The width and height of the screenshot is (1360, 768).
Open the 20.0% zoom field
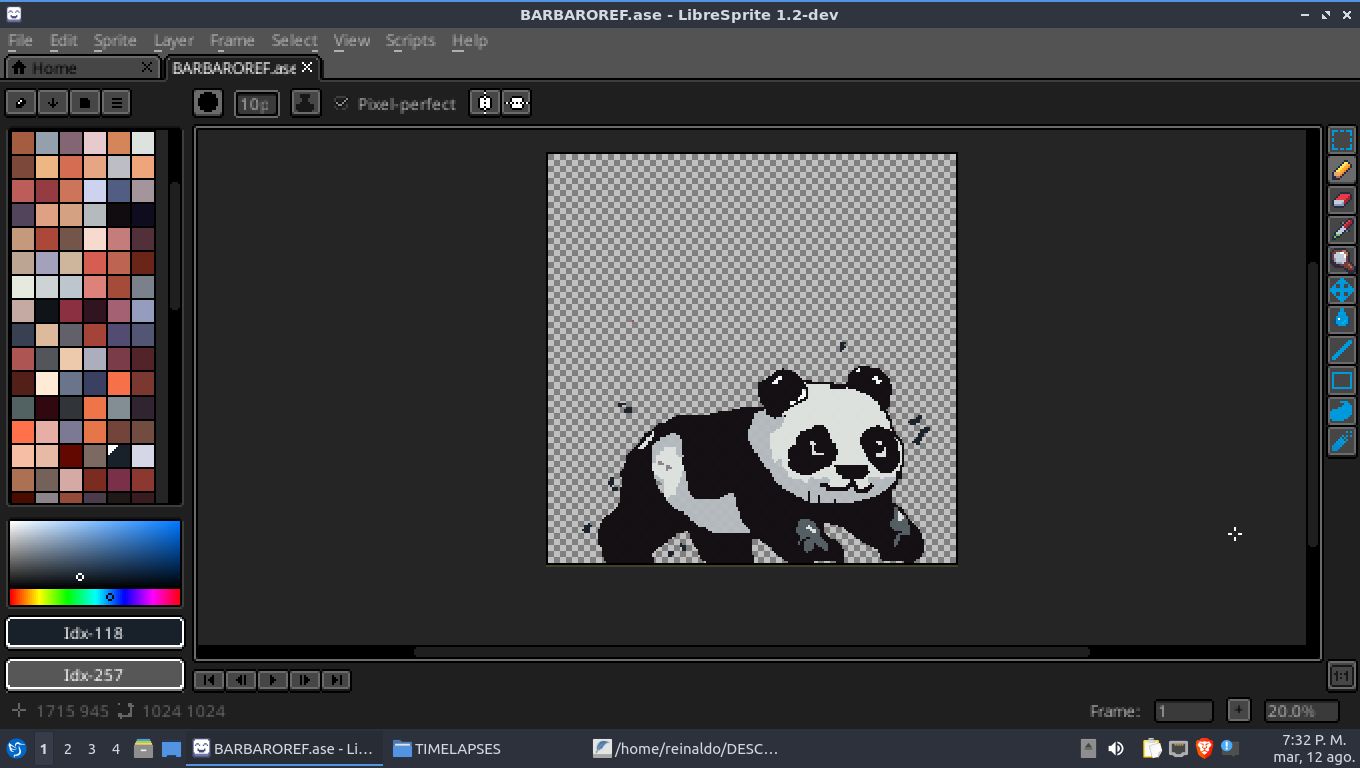tap(1302, 711)
